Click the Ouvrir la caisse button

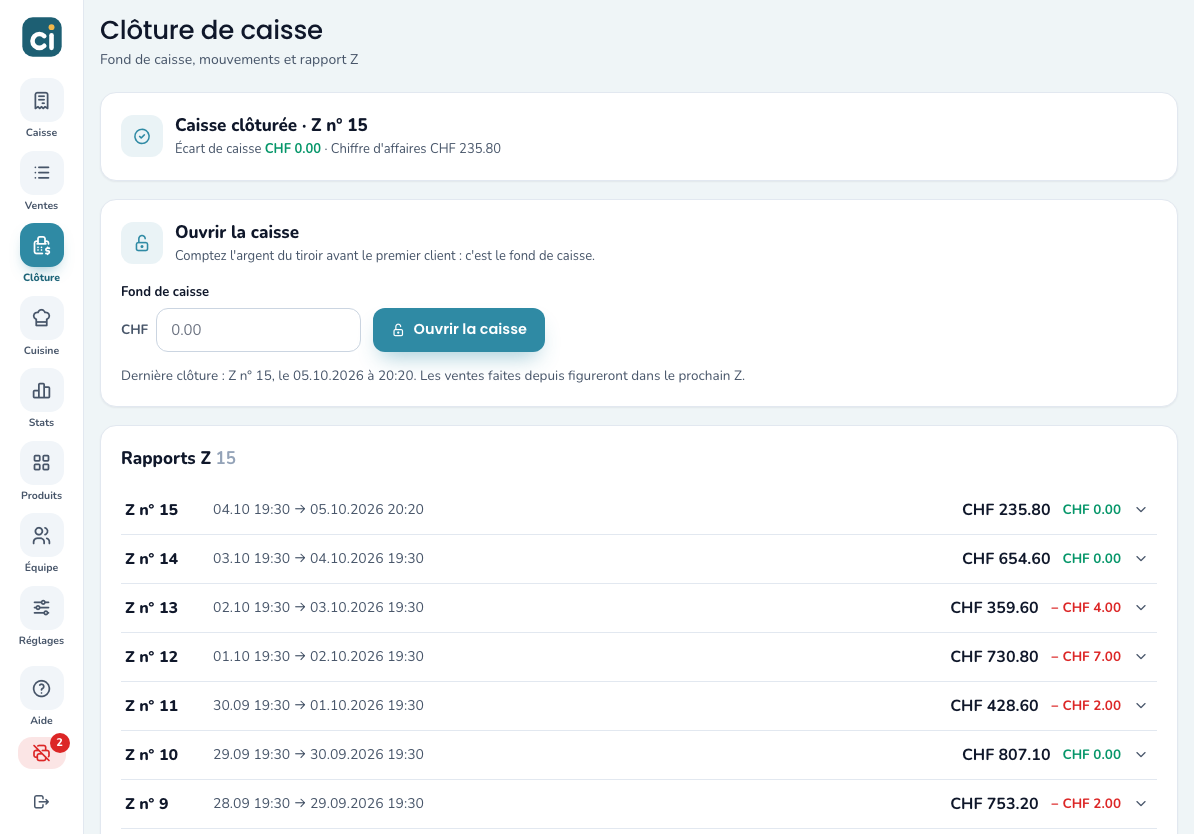click(x=458, y=330)
